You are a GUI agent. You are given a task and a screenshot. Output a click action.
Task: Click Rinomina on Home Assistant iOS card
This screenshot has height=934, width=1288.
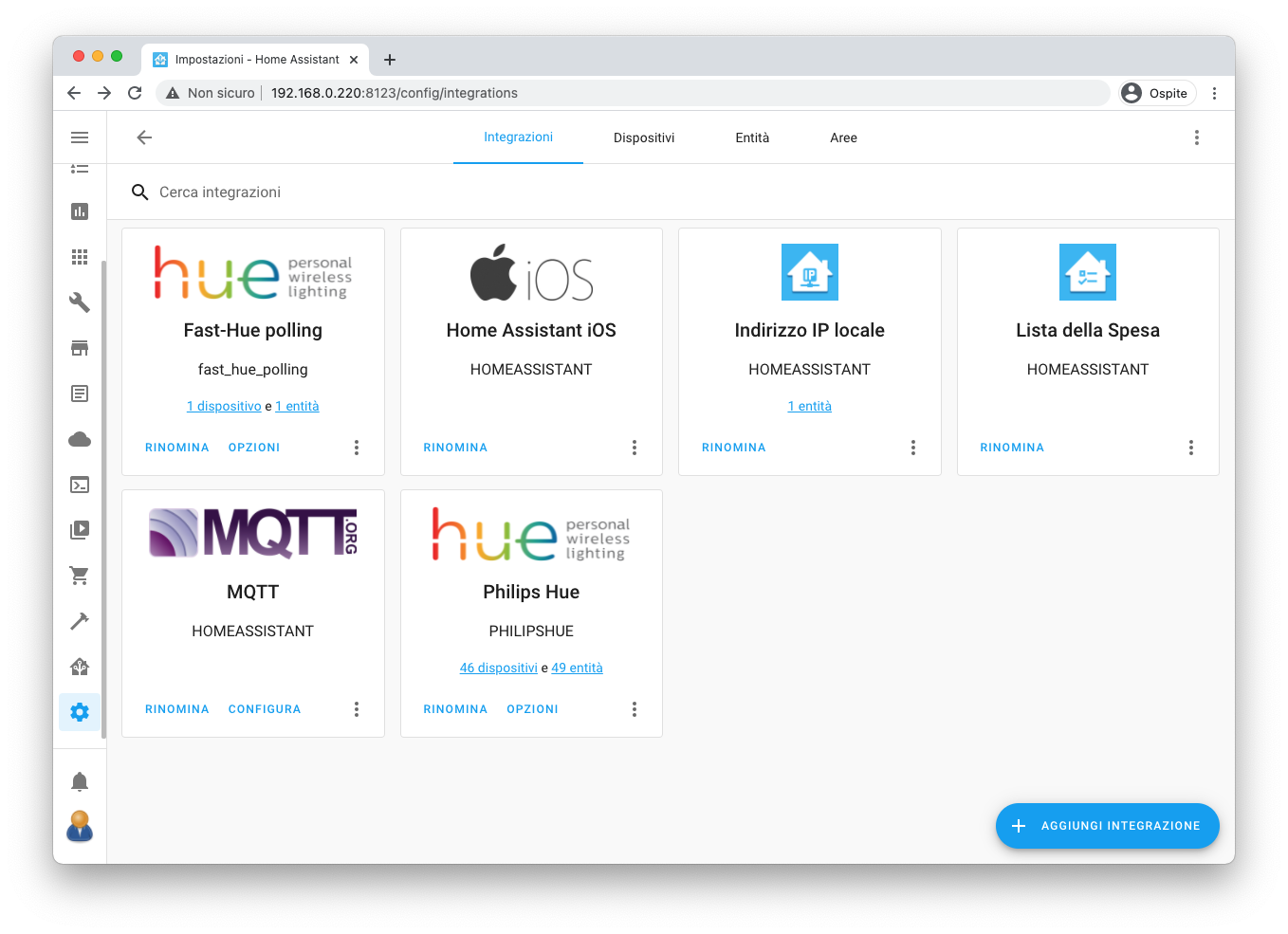455,448
